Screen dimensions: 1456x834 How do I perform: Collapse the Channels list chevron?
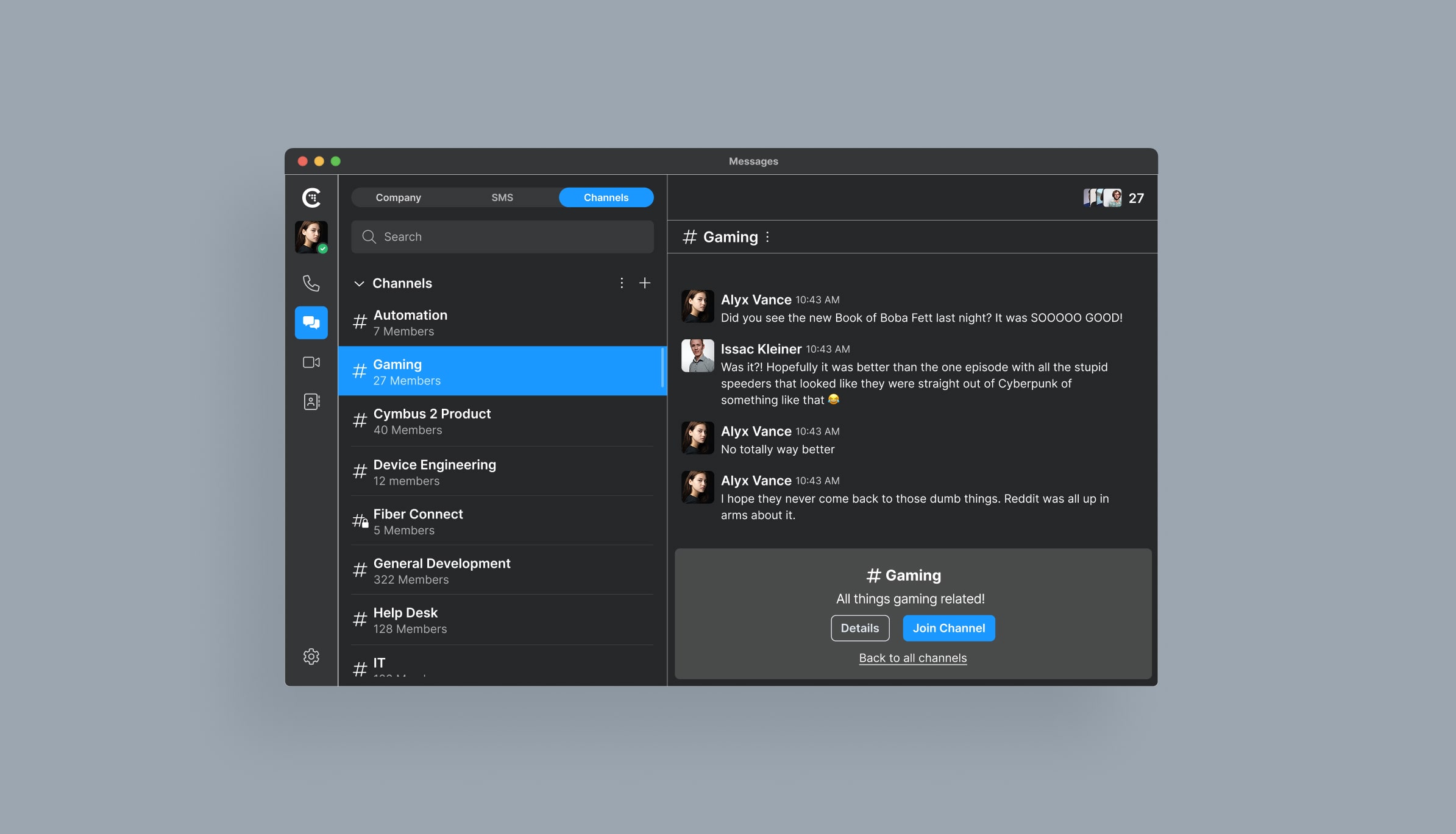point(359,283)
